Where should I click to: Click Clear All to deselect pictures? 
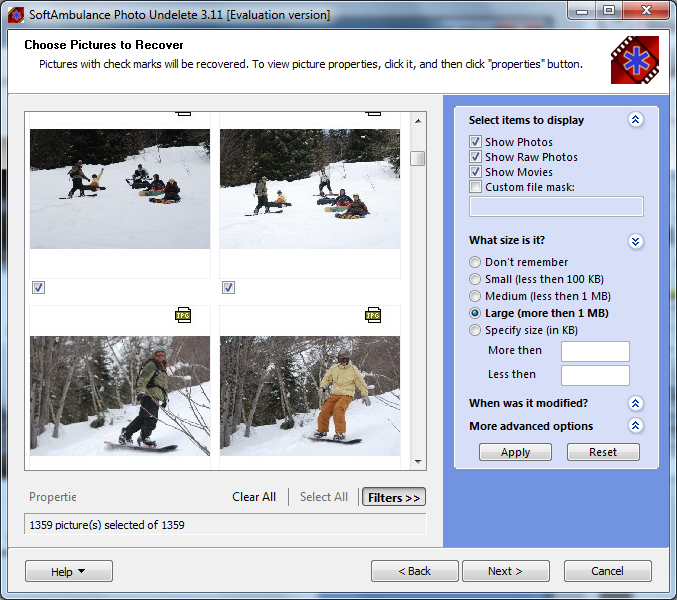pos(254,497)
